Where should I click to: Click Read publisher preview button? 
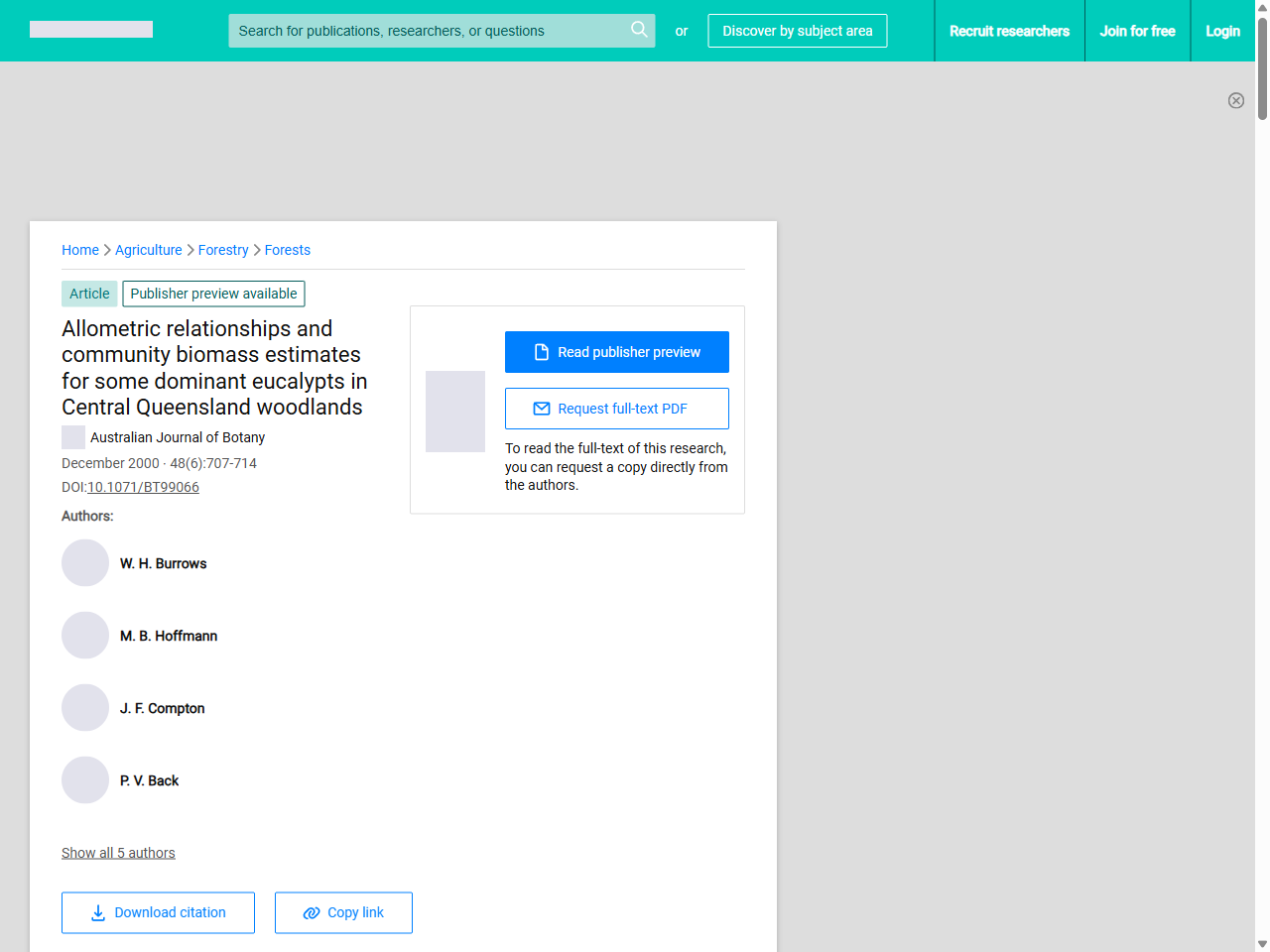617,352
